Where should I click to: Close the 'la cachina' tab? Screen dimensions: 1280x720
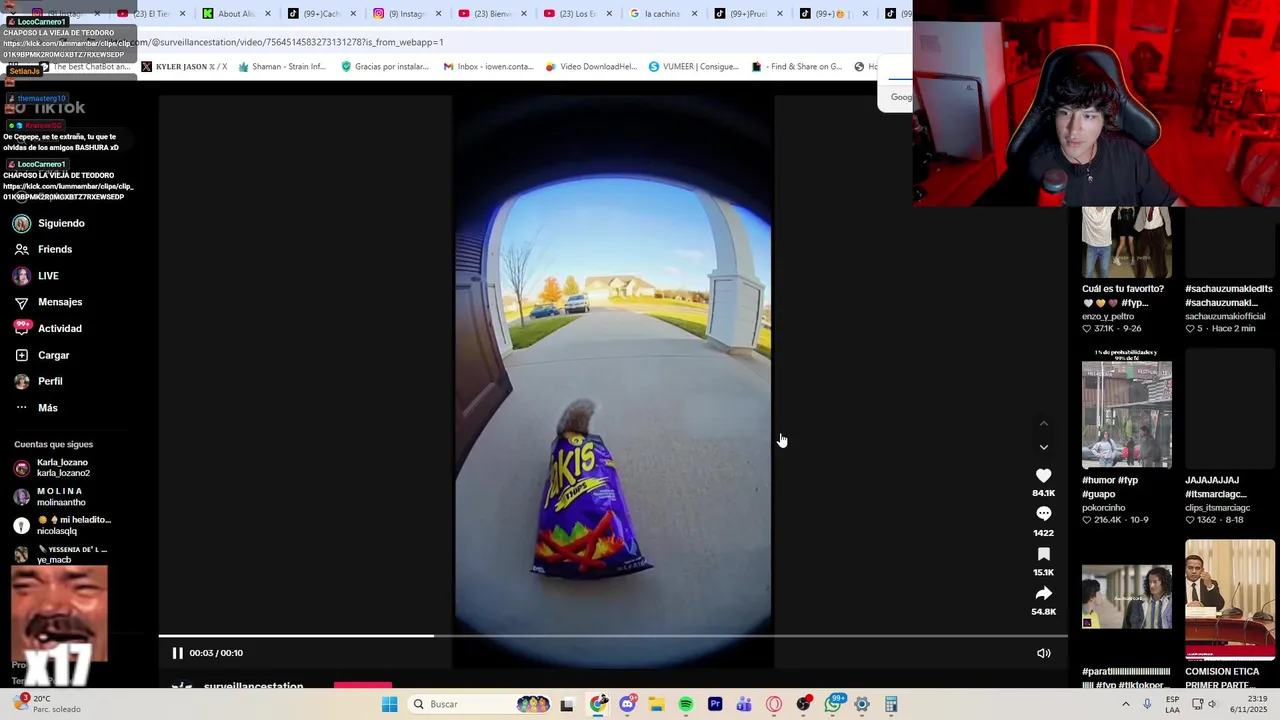694,14
